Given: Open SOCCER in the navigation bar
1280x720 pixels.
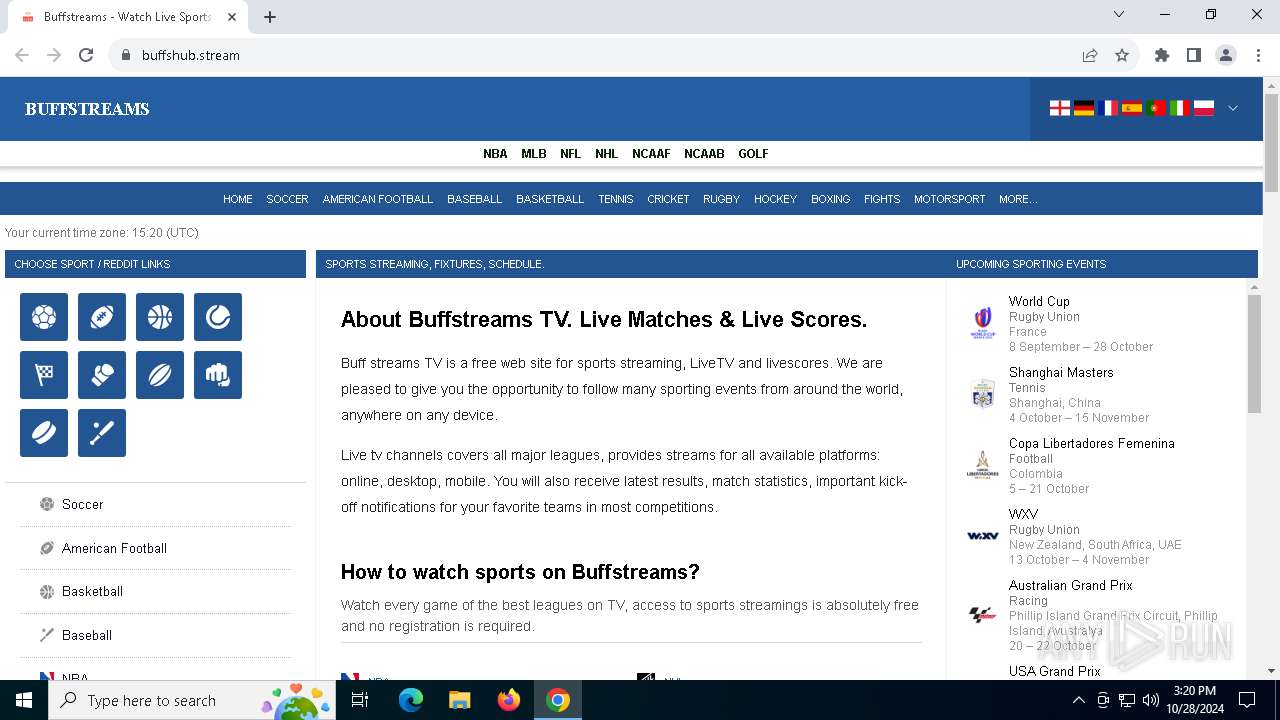Looking at the screenshot, I should click(x=287, y=199).
